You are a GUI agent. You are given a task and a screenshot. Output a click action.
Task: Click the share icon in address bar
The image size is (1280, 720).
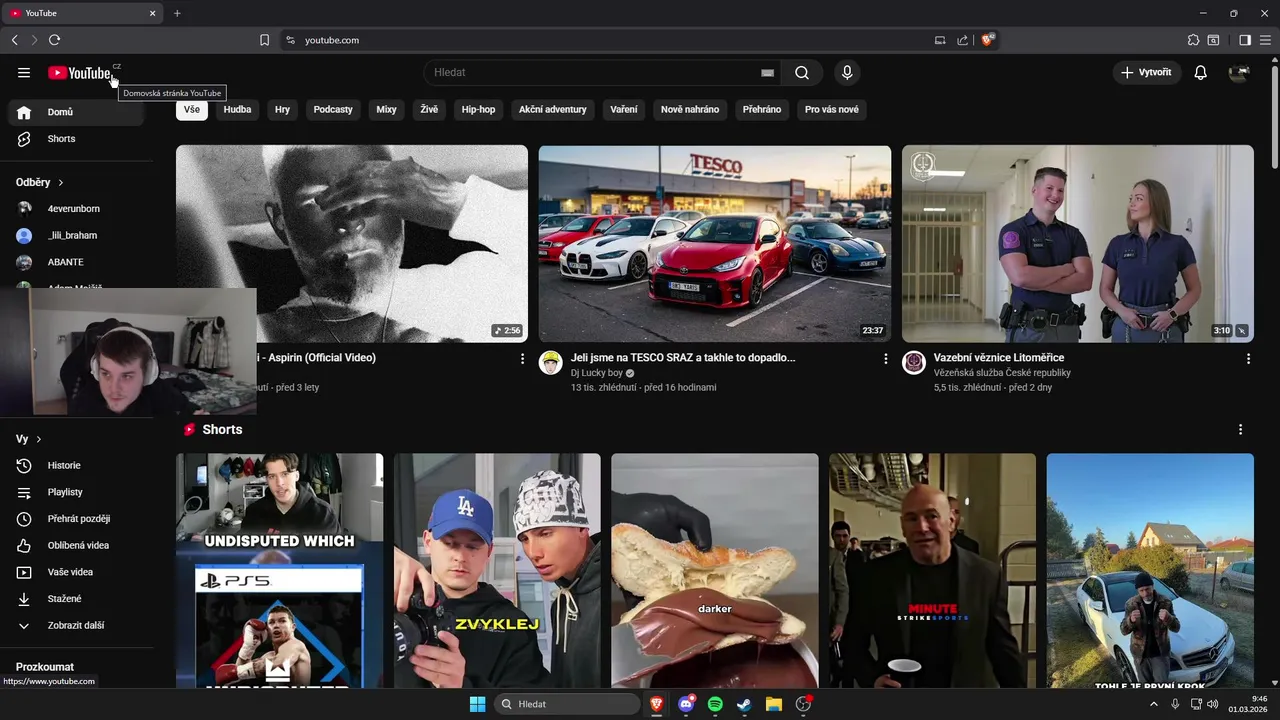[x=962, y=40]
